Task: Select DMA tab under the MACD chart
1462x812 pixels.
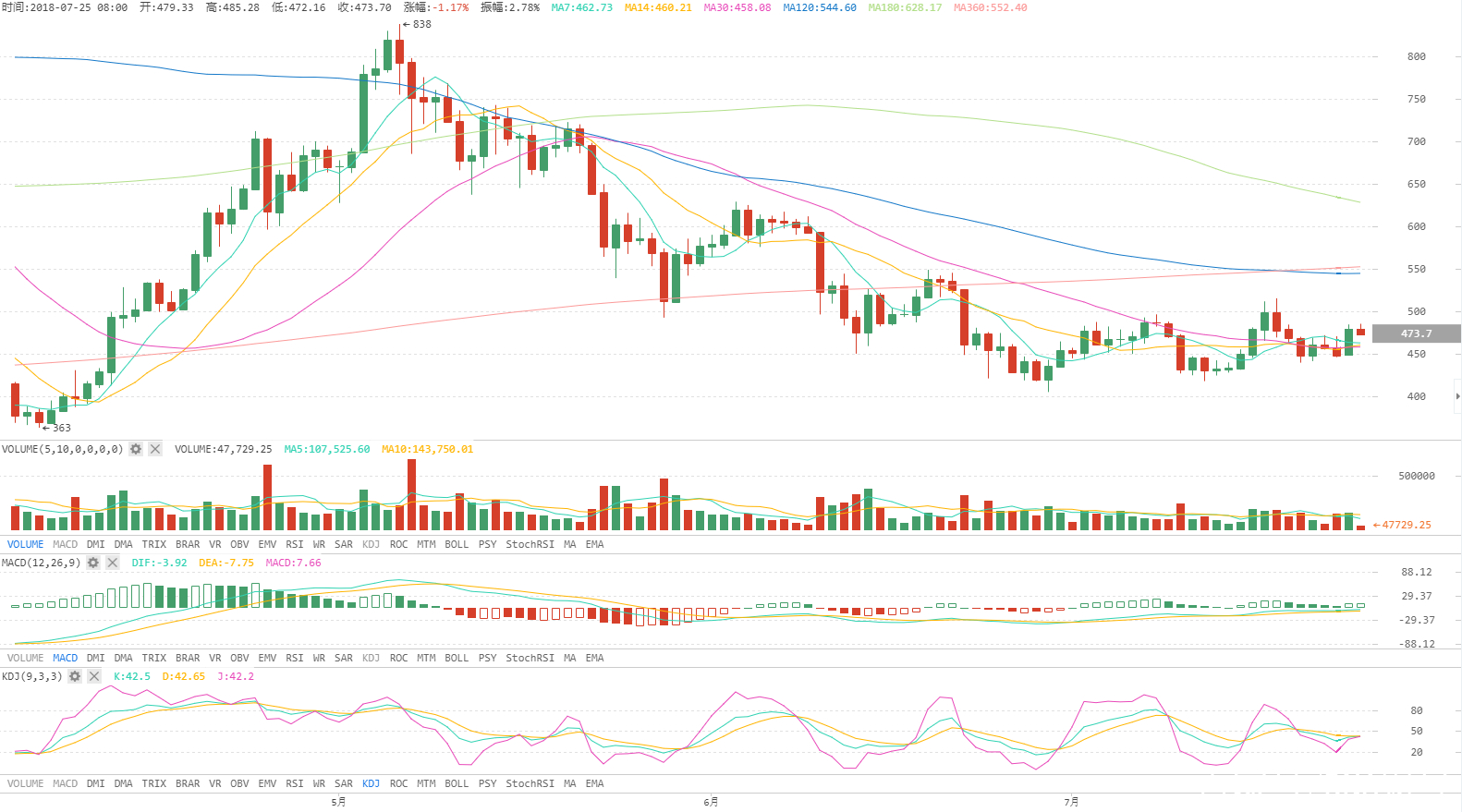Action: (x=124, y=658)
